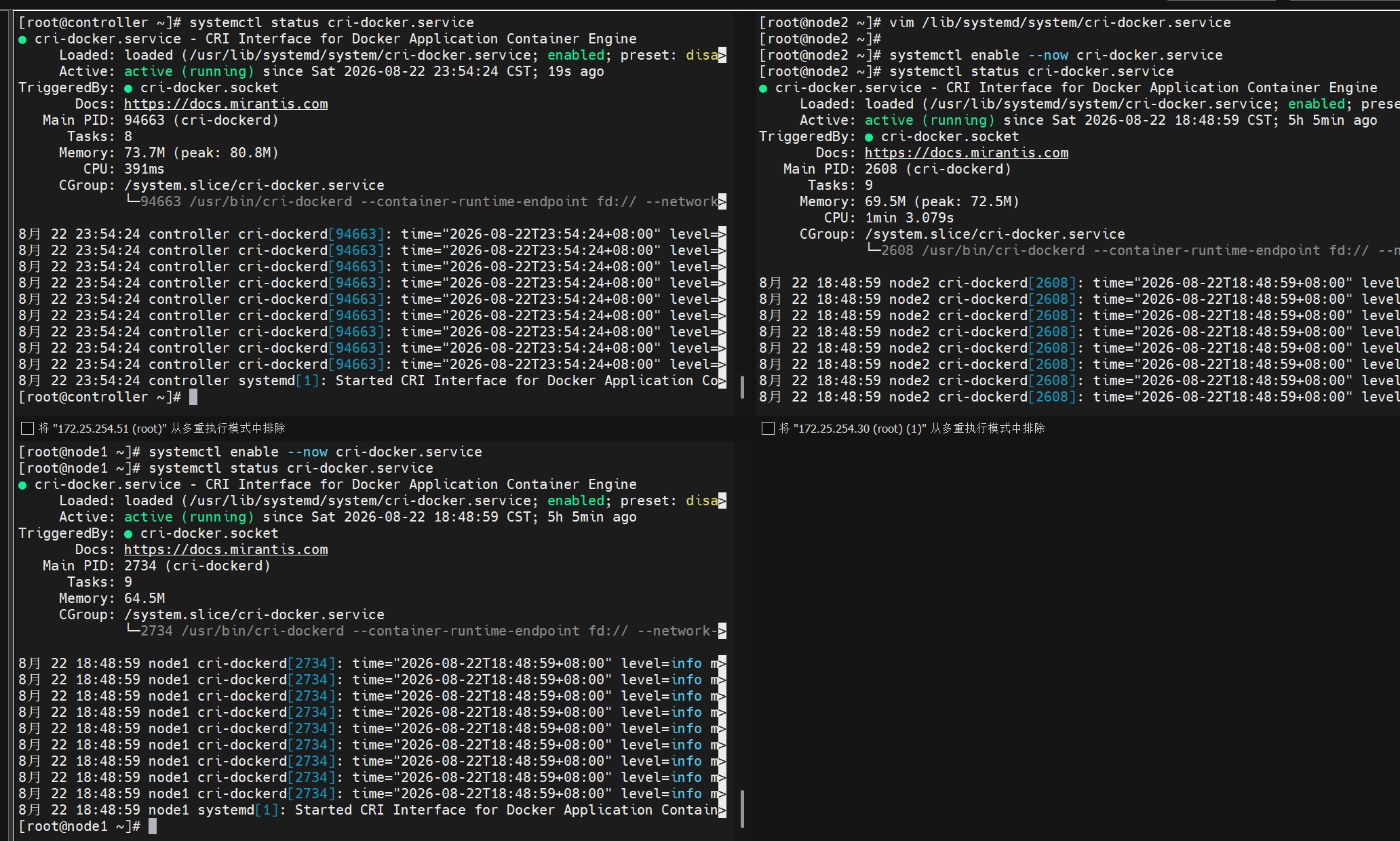
Task: Click "active (running)" status in node2 pane
Action: tap(930, 120)
